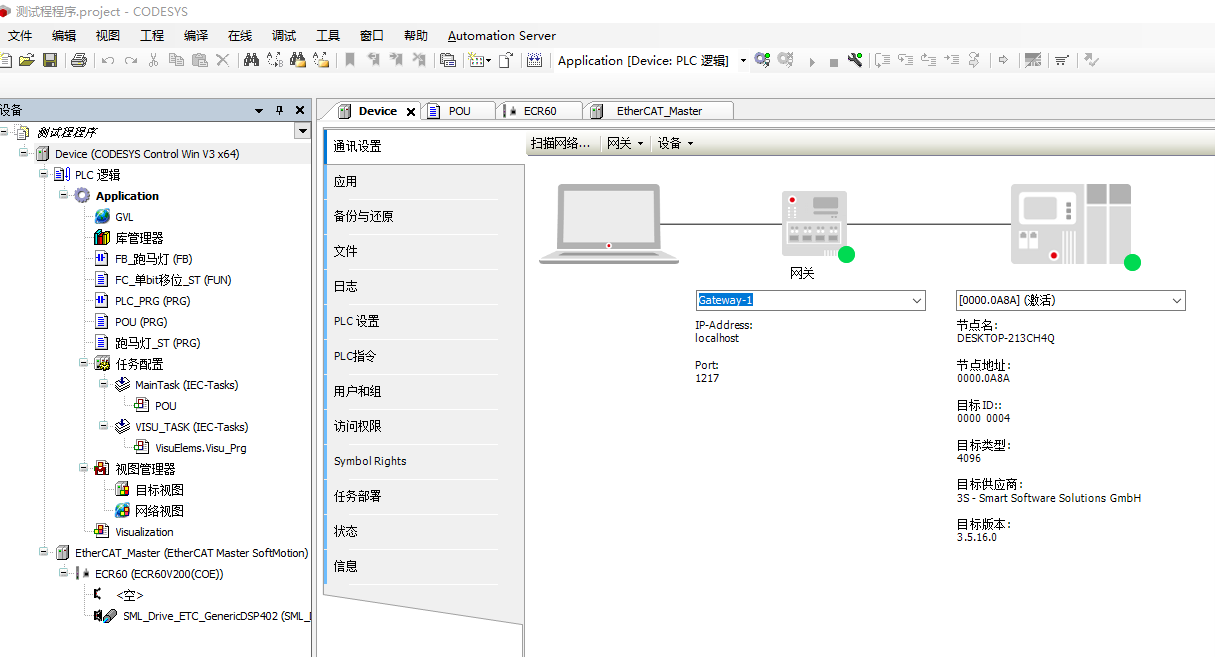Switch to the EtherCAT_Master tab
Image resolution: width=1215 pixels, height=657 pixels.
(659, 111)
